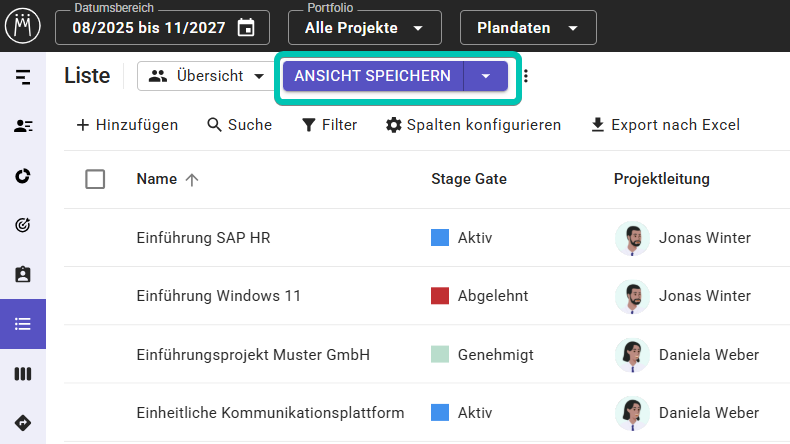Click Export nach Excel
Image resolution: width=790 pixels, height=444 pixels.
(665, 125)
